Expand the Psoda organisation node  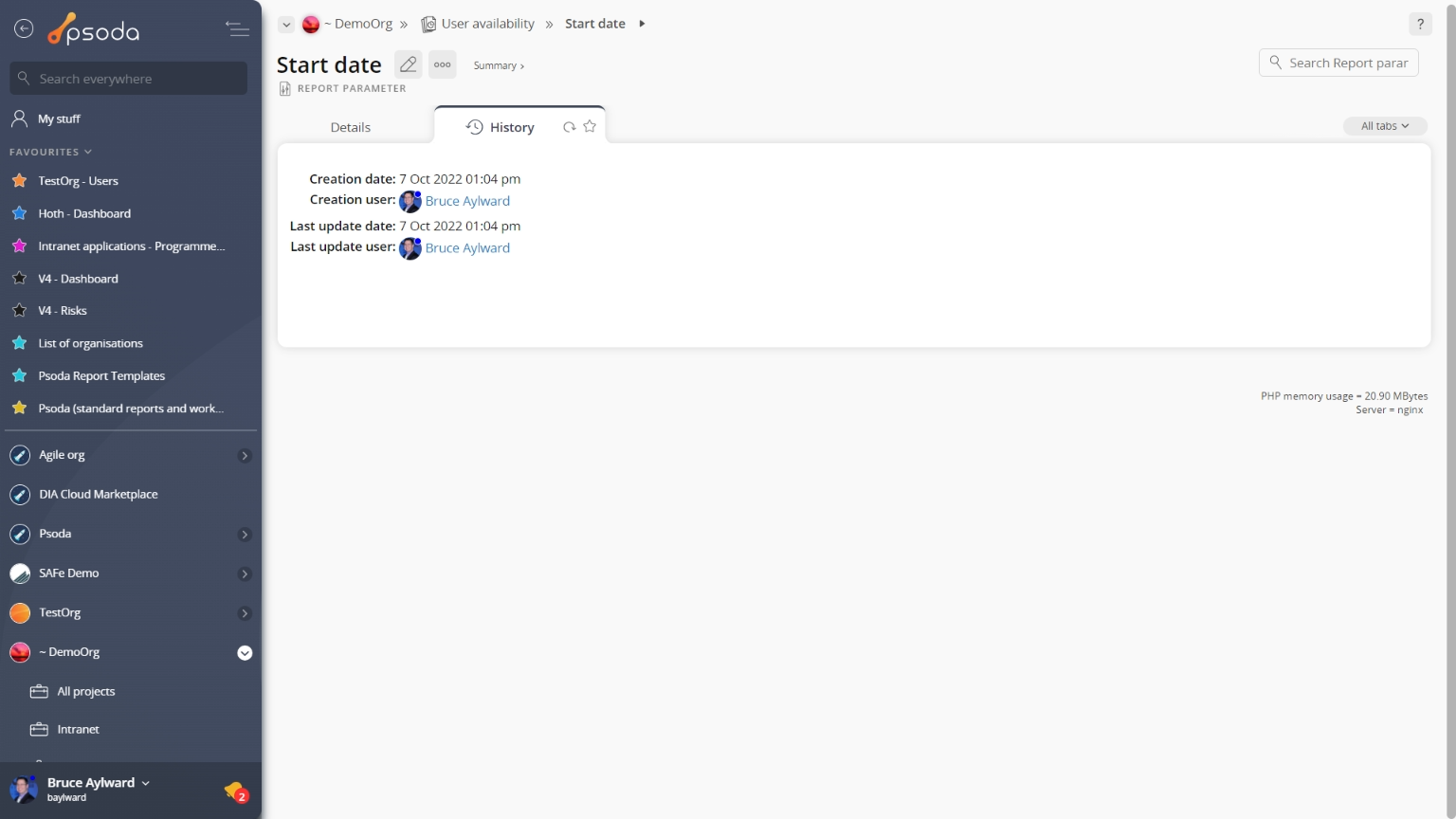click(x=245, y=535)
